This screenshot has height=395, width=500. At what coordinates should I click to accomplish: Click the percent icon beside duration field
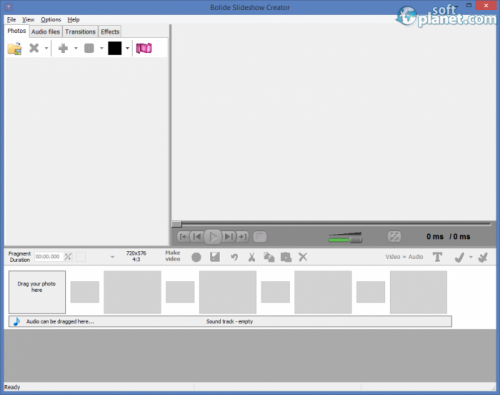(68, 257)
